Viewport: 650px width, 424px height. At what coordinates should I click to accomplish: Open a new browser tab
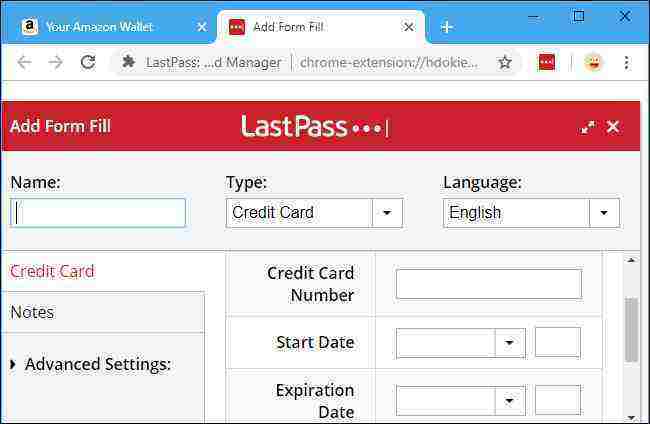coord(446,27)
